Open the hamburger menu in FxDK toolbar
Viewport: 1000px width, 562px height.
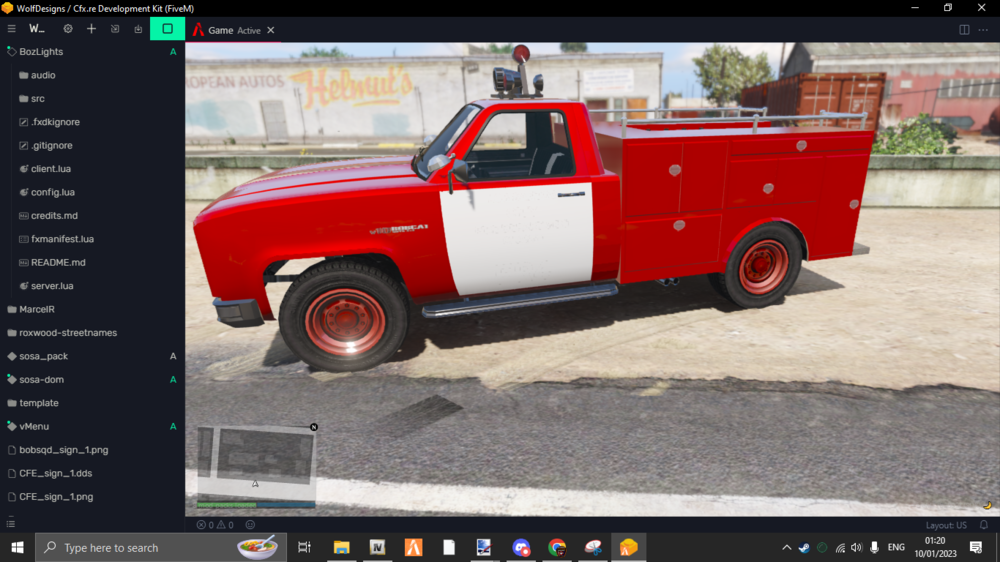click(11, 29)
